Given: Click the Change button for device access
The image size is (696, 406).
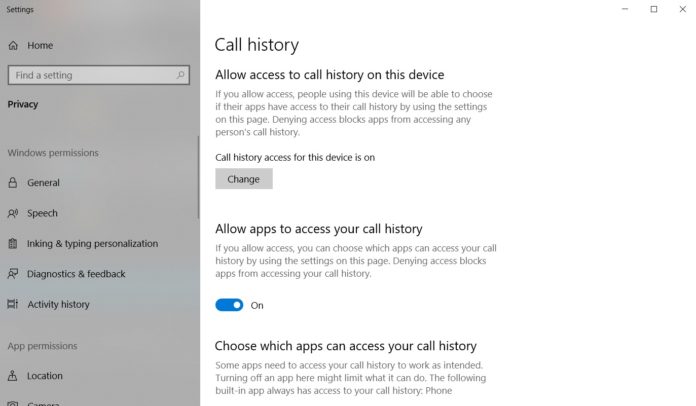Looking at the screenshot, I should click(244, 179).
